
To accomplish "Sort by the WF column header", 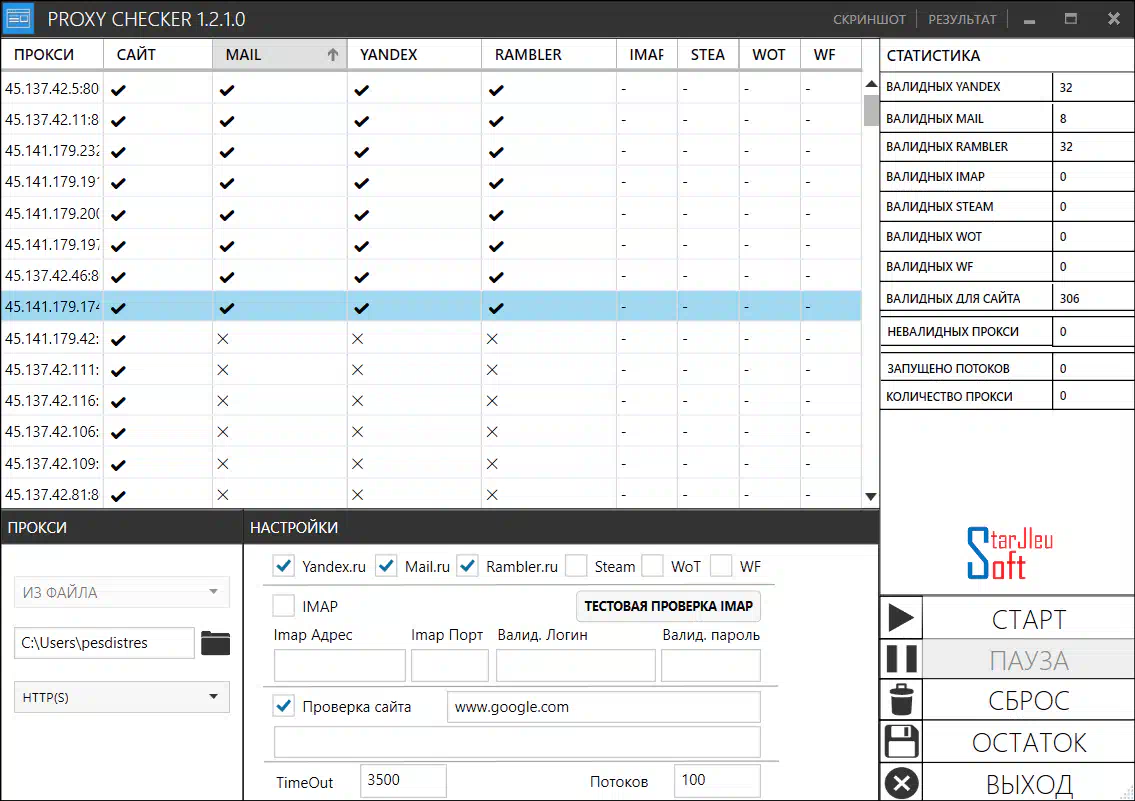I will (x=830, y=54).
